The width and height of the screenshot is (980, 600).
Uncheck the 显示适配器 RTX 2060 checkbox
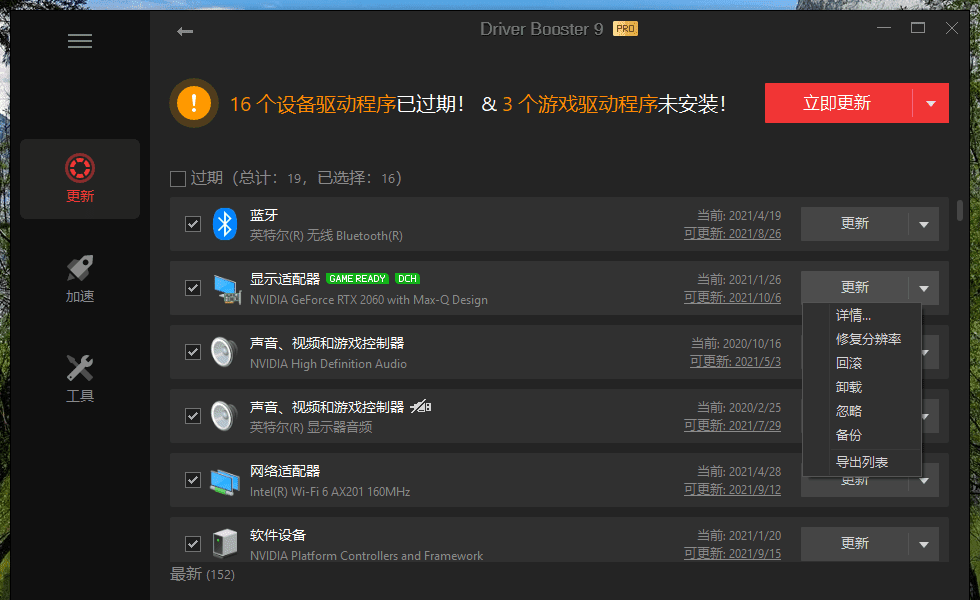click(193, 288)
